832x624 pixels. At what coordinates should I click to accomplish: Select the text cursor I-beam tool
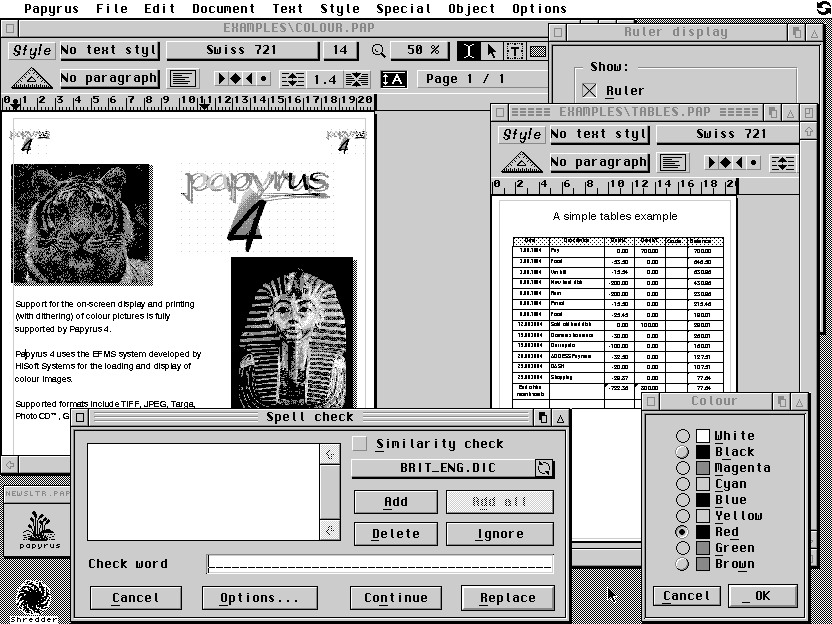coord(469,50)
